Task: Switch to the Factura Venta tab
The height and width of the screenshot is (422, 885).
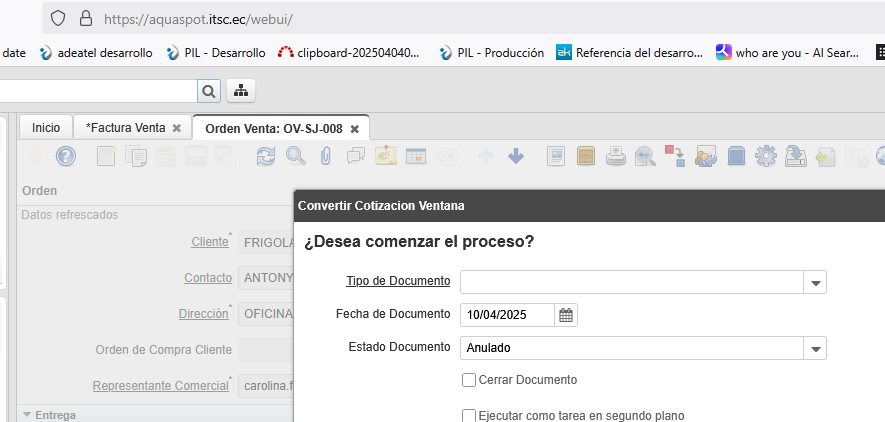Action: (125, 128)
